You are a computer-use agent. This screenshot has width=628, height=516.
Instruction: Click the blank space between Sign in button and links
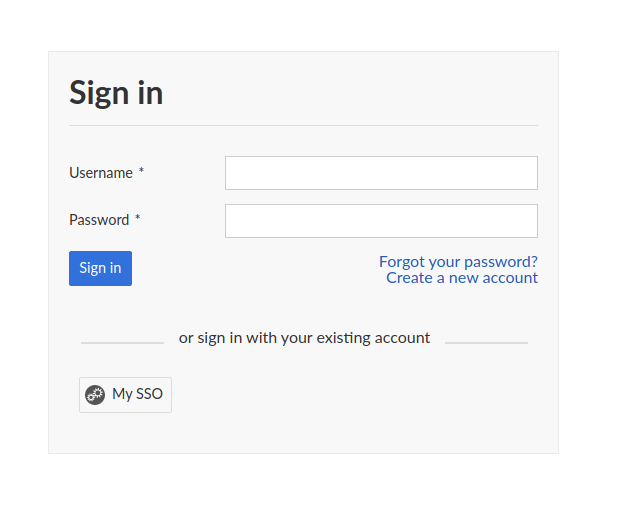250,269
